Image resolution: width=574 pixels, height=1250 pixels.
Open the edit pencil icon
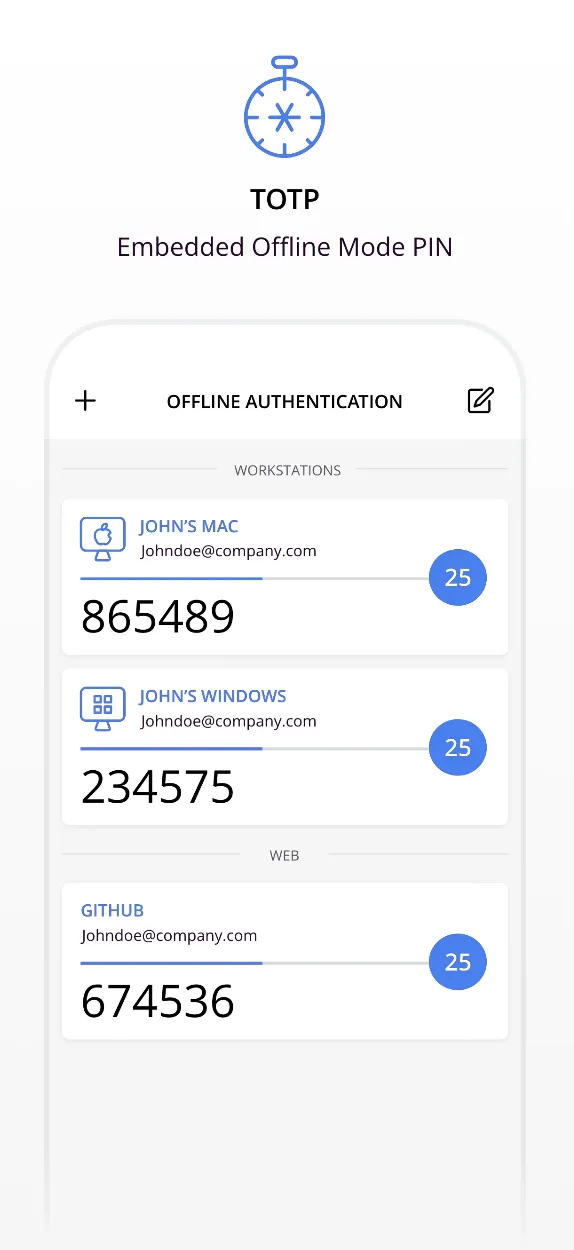(481, 400)
